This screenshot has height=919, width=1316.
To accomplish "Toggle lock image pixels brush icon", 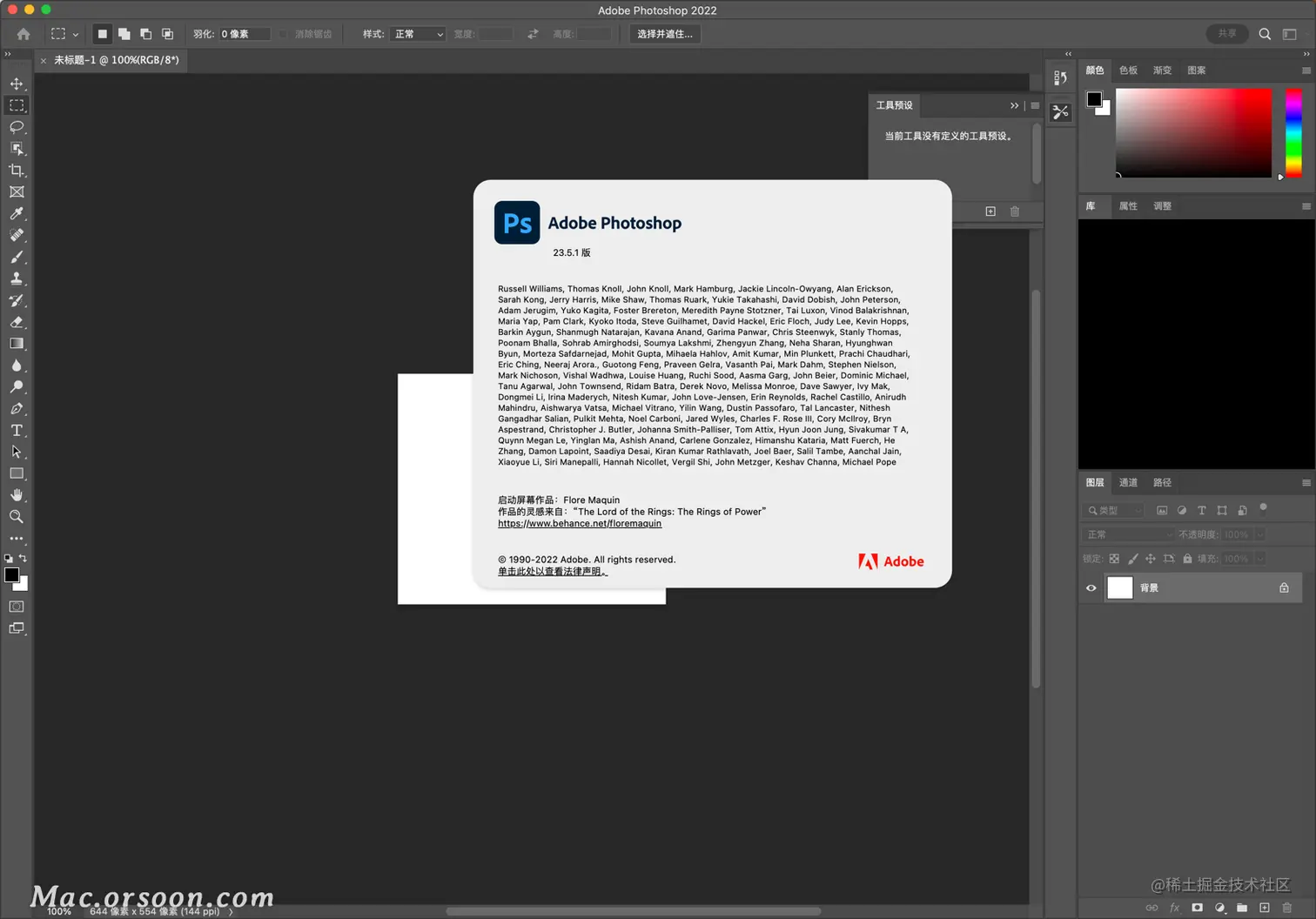I will (1132, 559).
